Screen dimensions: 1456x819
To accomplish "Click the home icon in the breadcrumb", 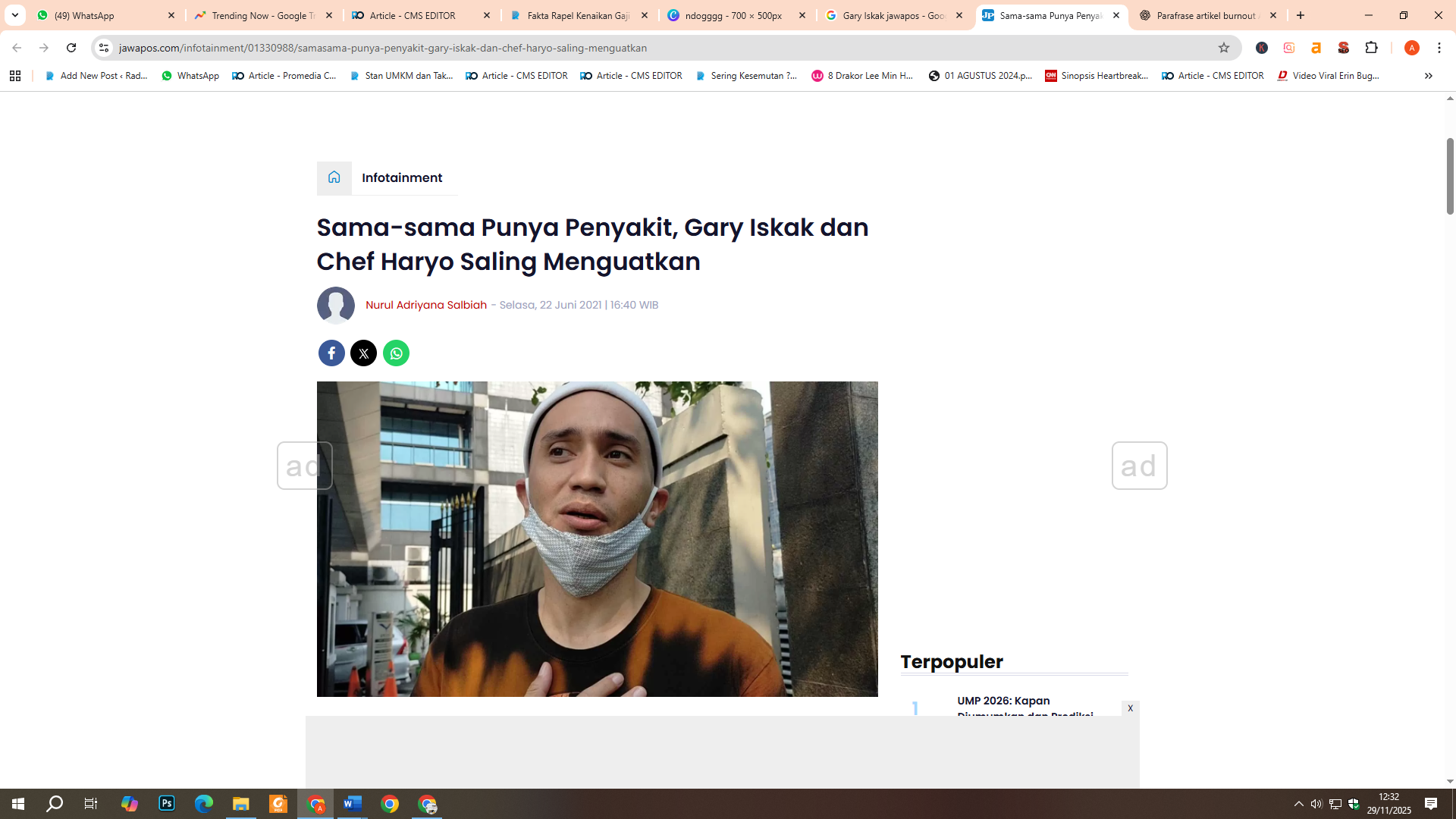I will point(334,177).
